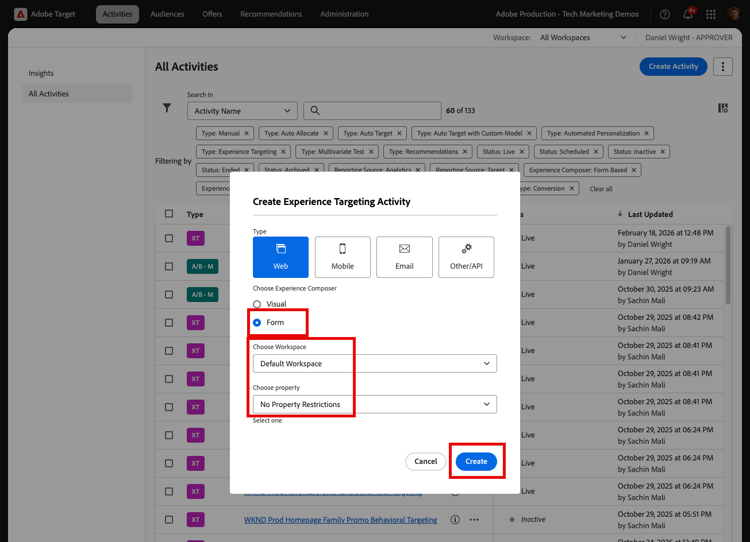The width and height of the screenshot is (750, 542).
Task: Remove the Type: Manual filter chip
Action: pos(246,133)
